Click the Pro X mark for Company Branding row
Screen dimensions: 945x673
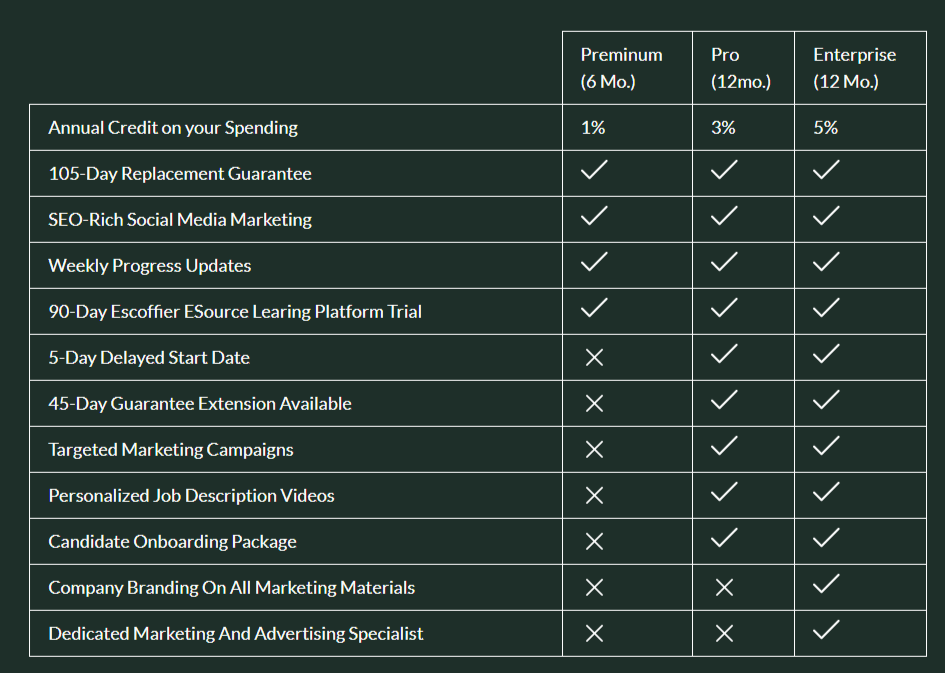[x=724, y=588]
